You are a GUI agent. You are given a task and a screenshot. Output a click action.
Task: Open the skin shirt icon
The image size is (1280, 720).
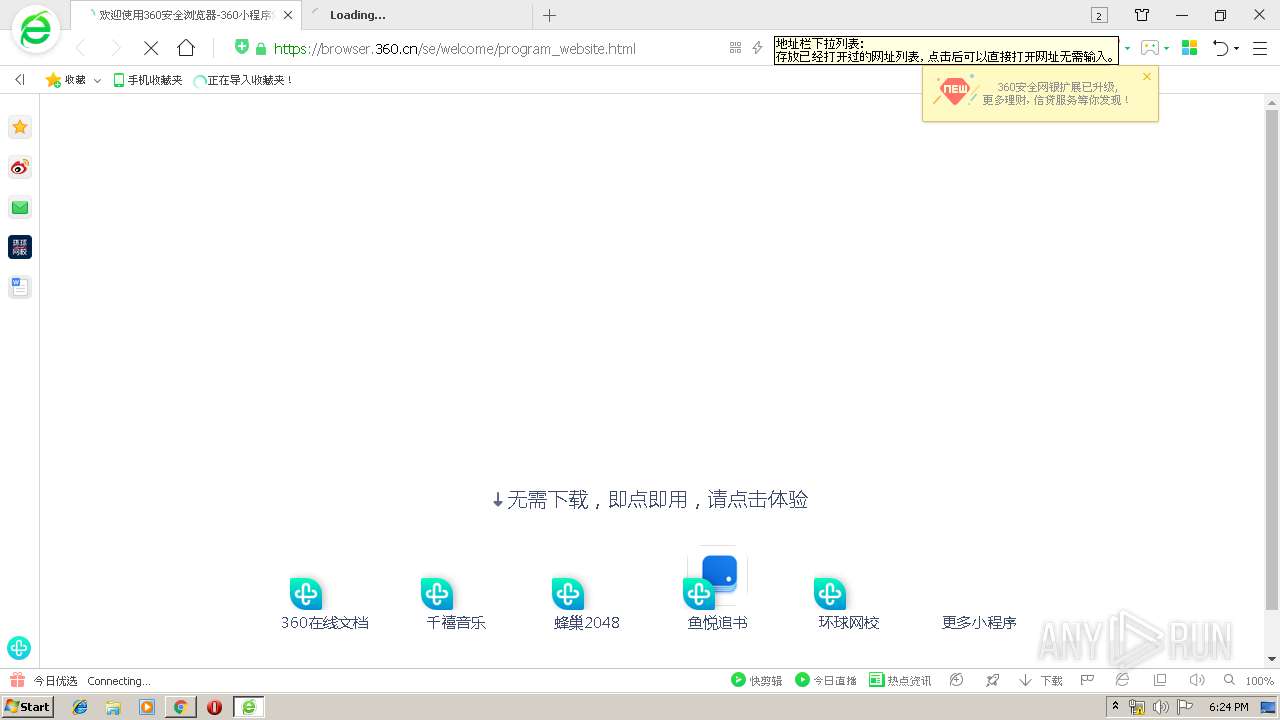click(1142, 15)
